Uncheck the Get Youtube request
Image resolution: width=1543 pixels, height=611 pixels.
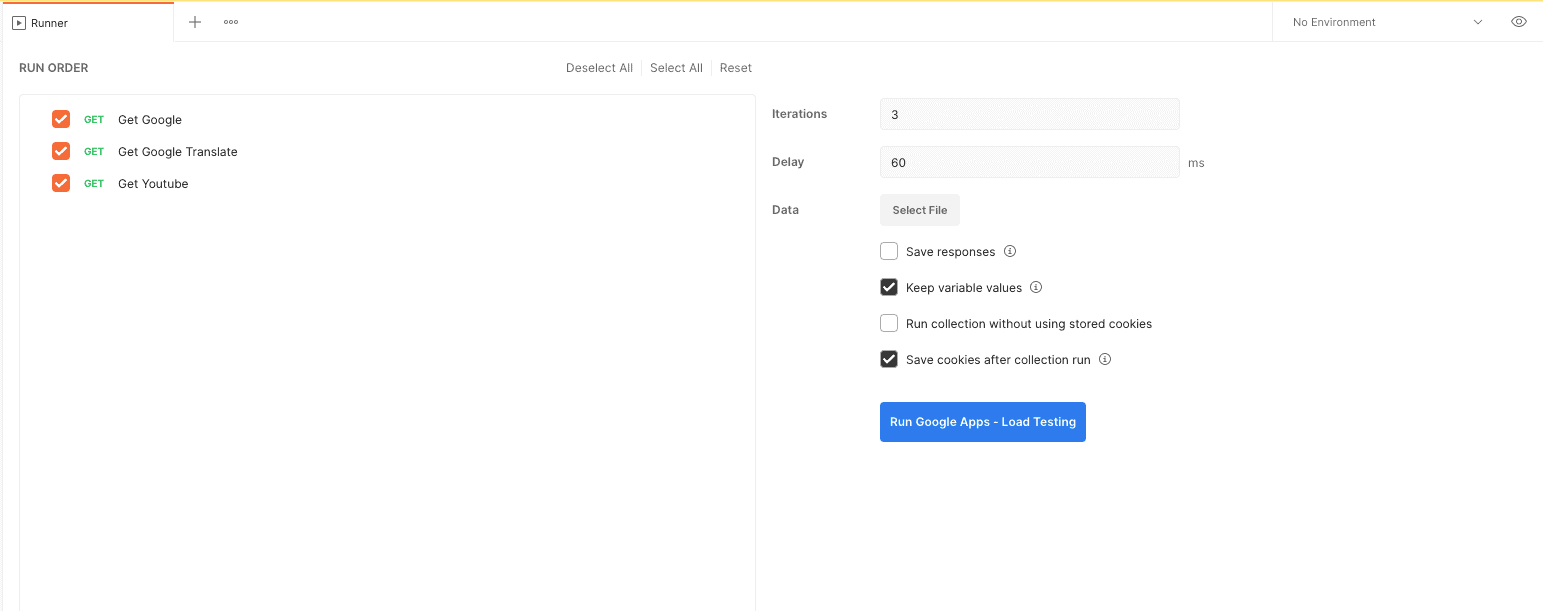pyautogui.click(x=61, y=183)
